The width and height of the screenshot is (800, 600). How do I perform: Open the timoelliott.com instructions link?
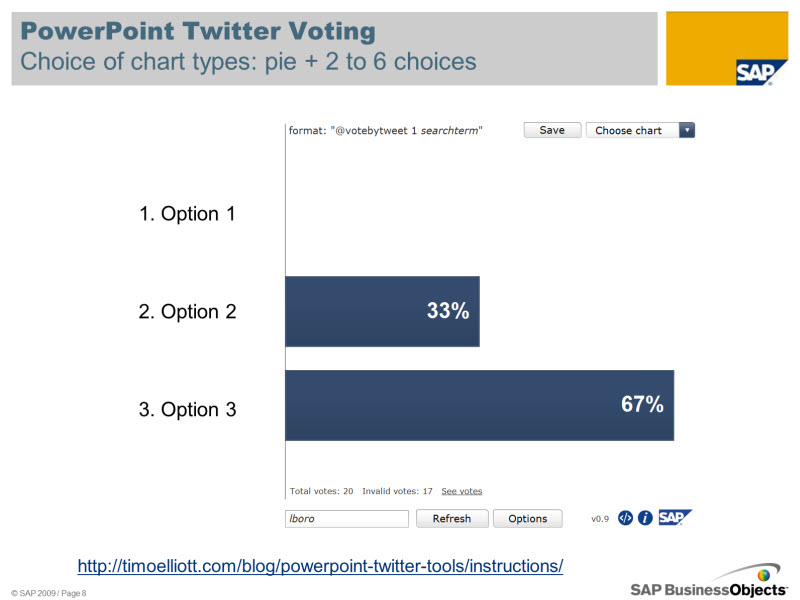pyautogui.click(x=320, y=566)
